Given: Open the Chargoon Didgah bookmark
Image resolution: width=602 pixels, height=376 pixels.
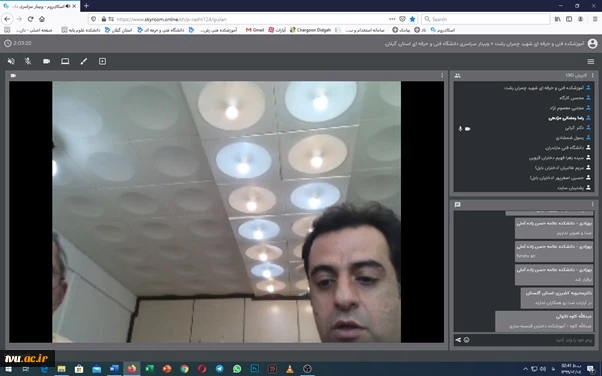Looking at the screenshot, I should click(x=310, y=30).
